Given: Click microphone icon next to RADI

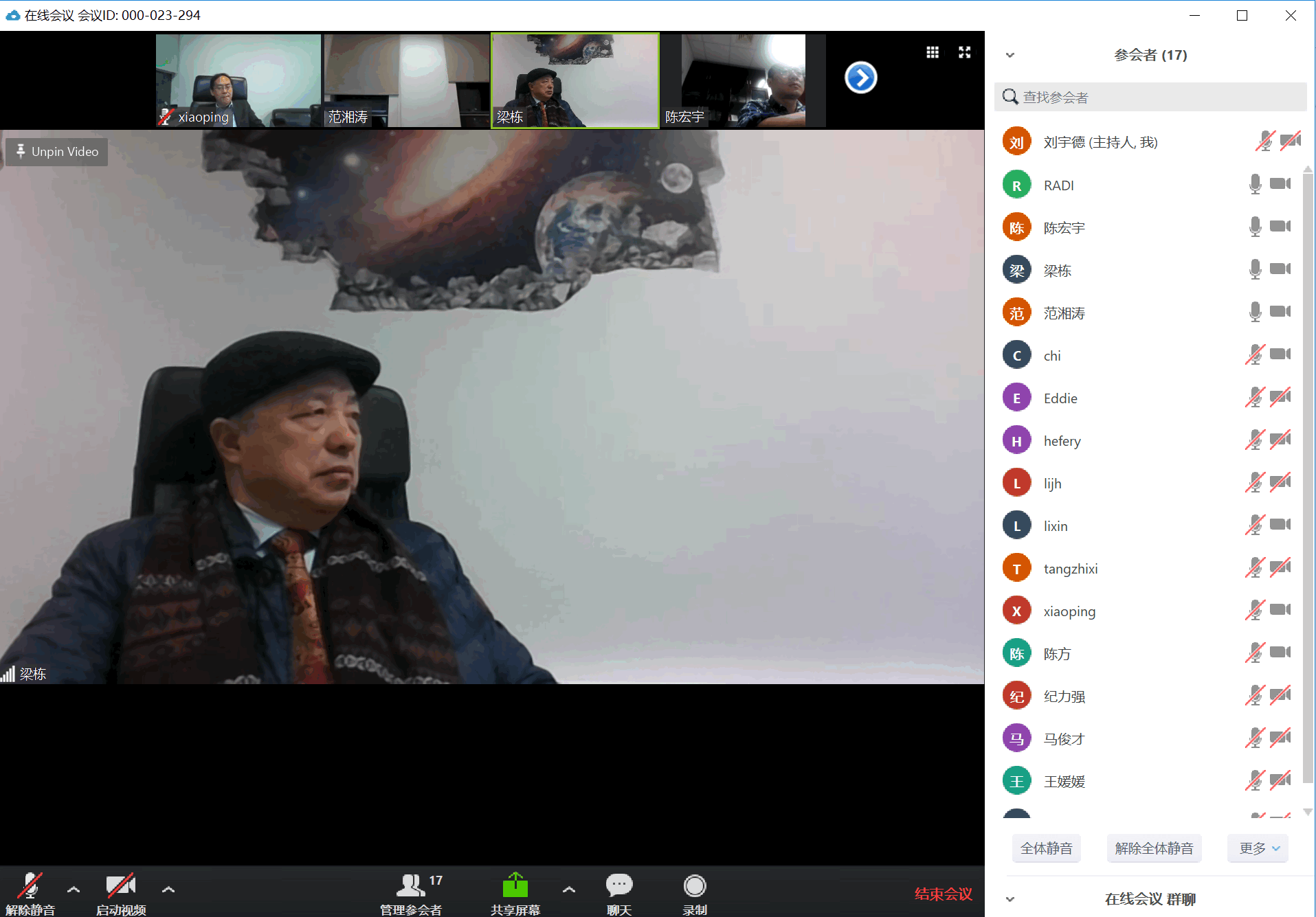Looking at the screenshot, I should 1255,184.
